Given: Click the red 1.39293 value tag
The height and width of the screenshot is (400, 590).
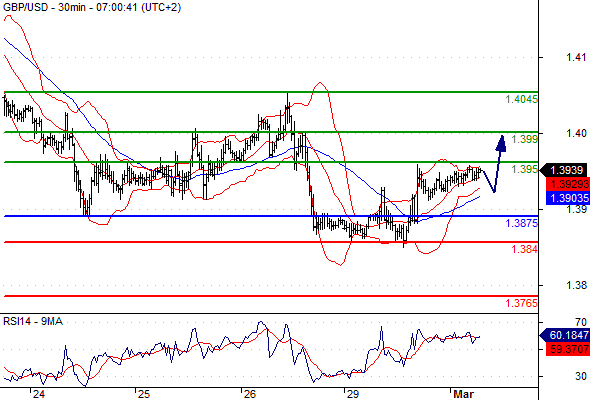Looking at the screenshot, I should [x=567, y=184].
